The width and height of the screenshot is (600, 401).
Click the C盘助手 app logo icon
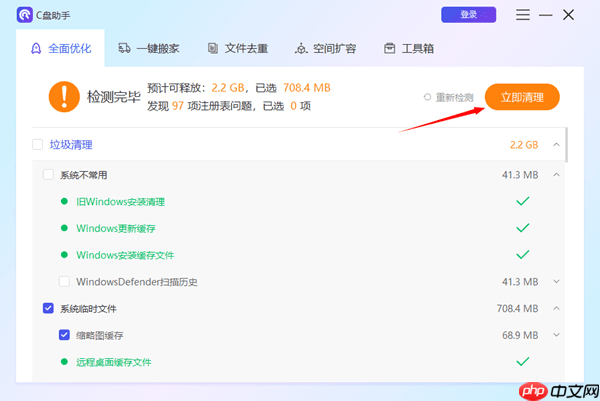[24, 15]
